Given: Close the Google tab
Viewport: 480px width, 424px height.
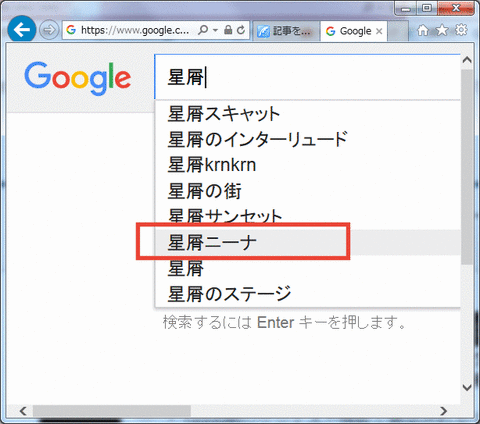Looking at the screenshot, I should click(x=379, y=31).
